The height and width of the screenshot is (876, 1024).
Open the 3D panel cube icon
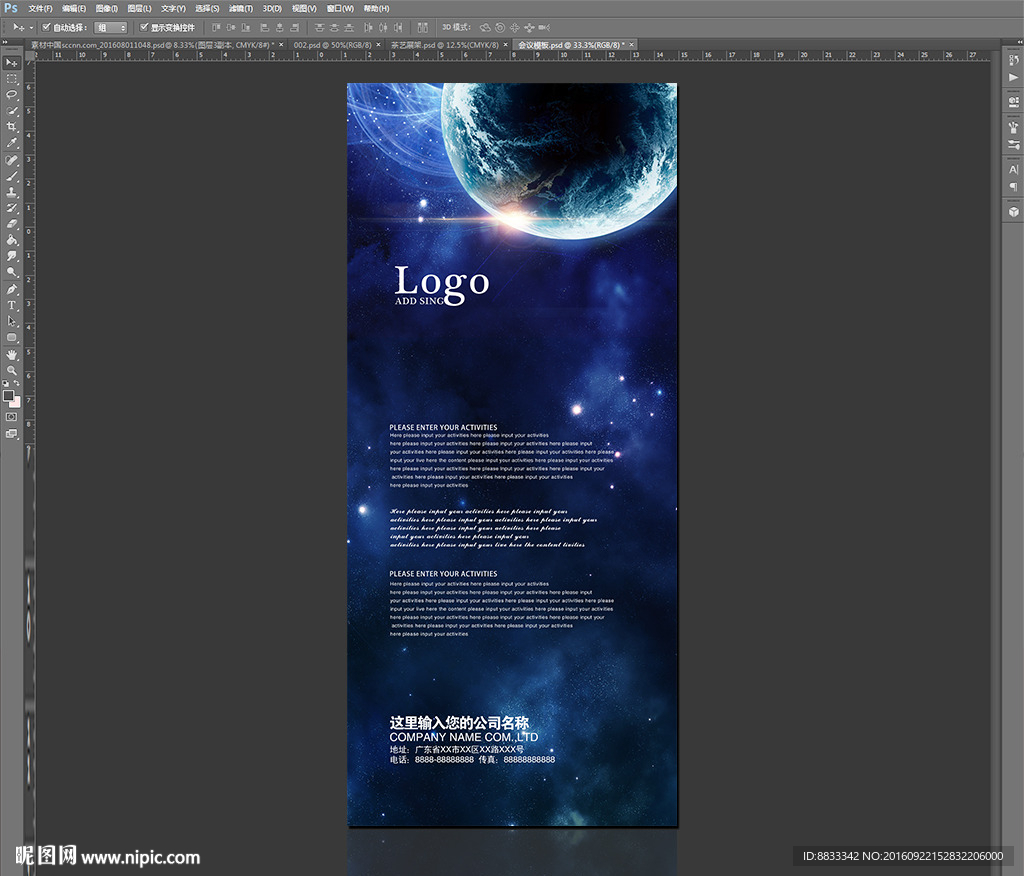[x=1013, y=211]
